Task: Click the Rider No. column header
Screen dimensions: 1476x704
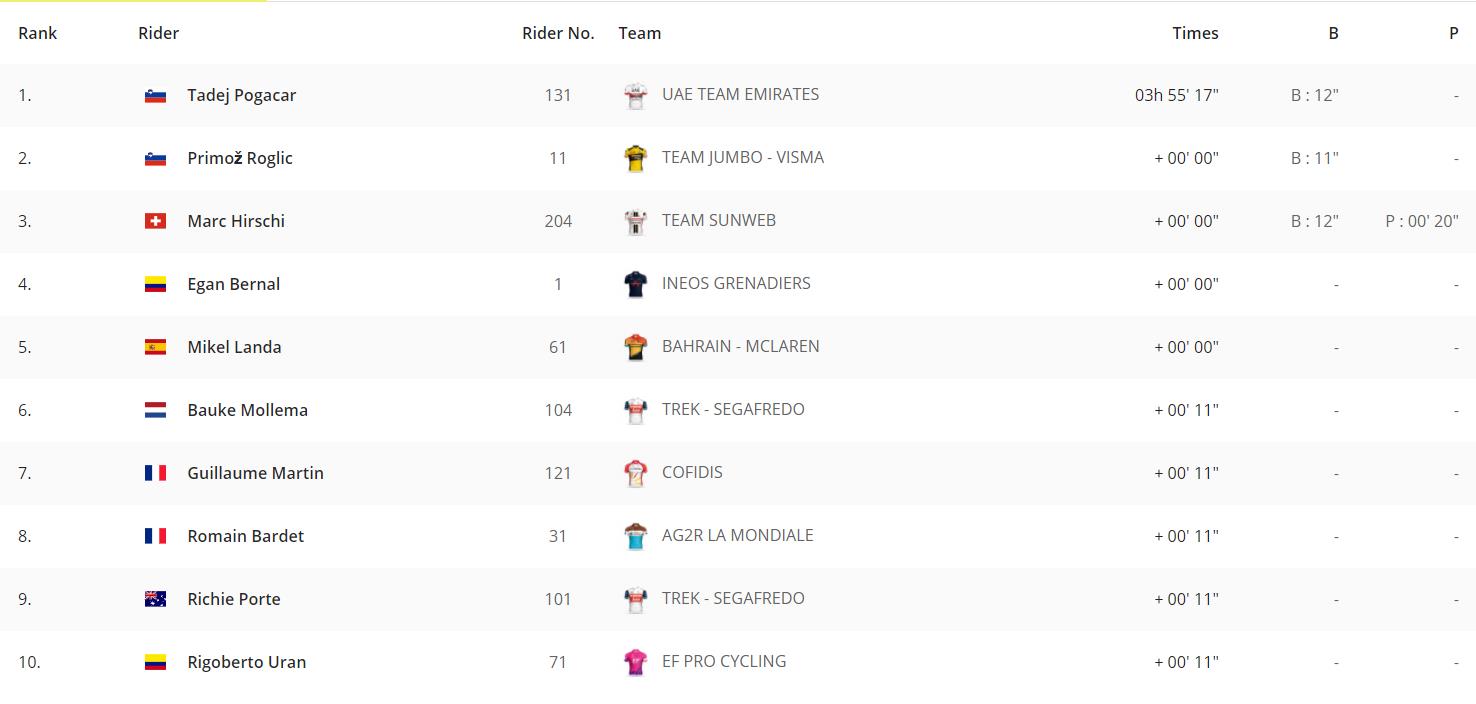Action: 558,33
